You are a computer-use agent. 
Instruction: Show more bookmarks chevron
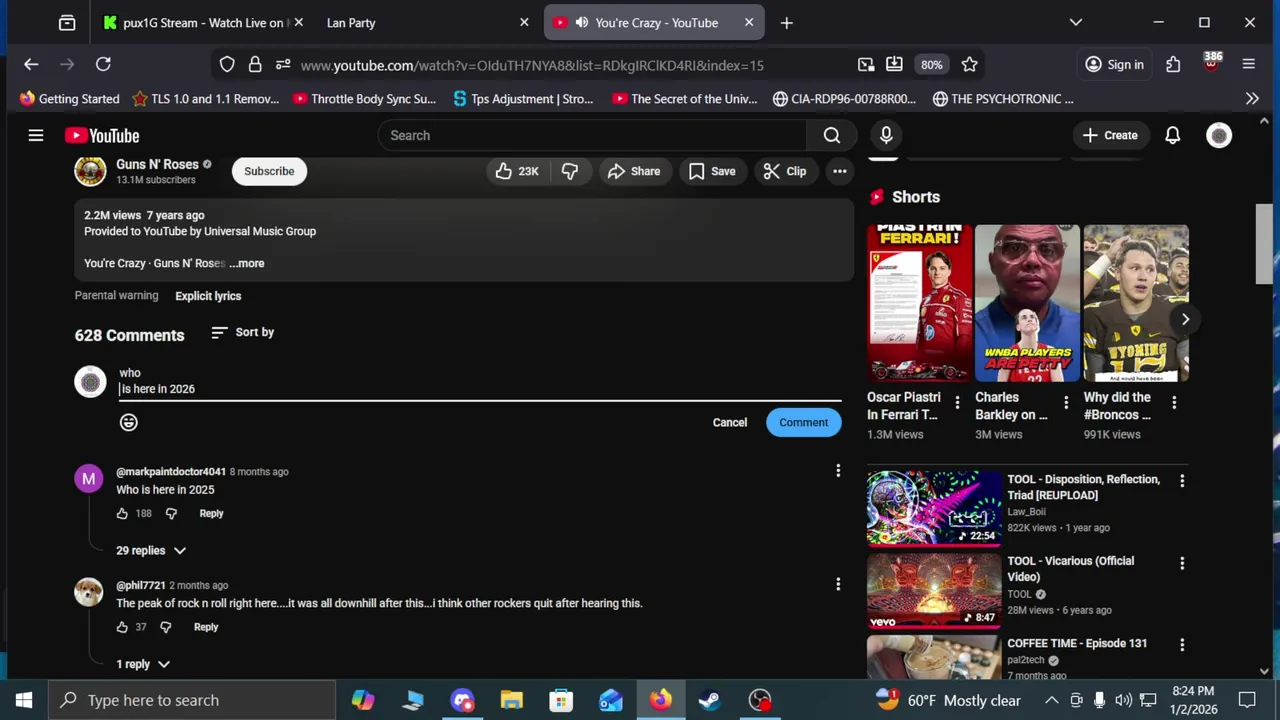pos(1252,98)
